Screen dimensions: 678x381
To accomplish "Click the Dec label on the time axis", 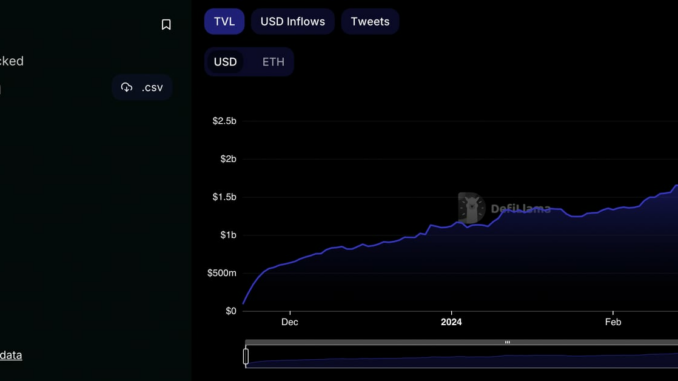I will tap(290, 322).
